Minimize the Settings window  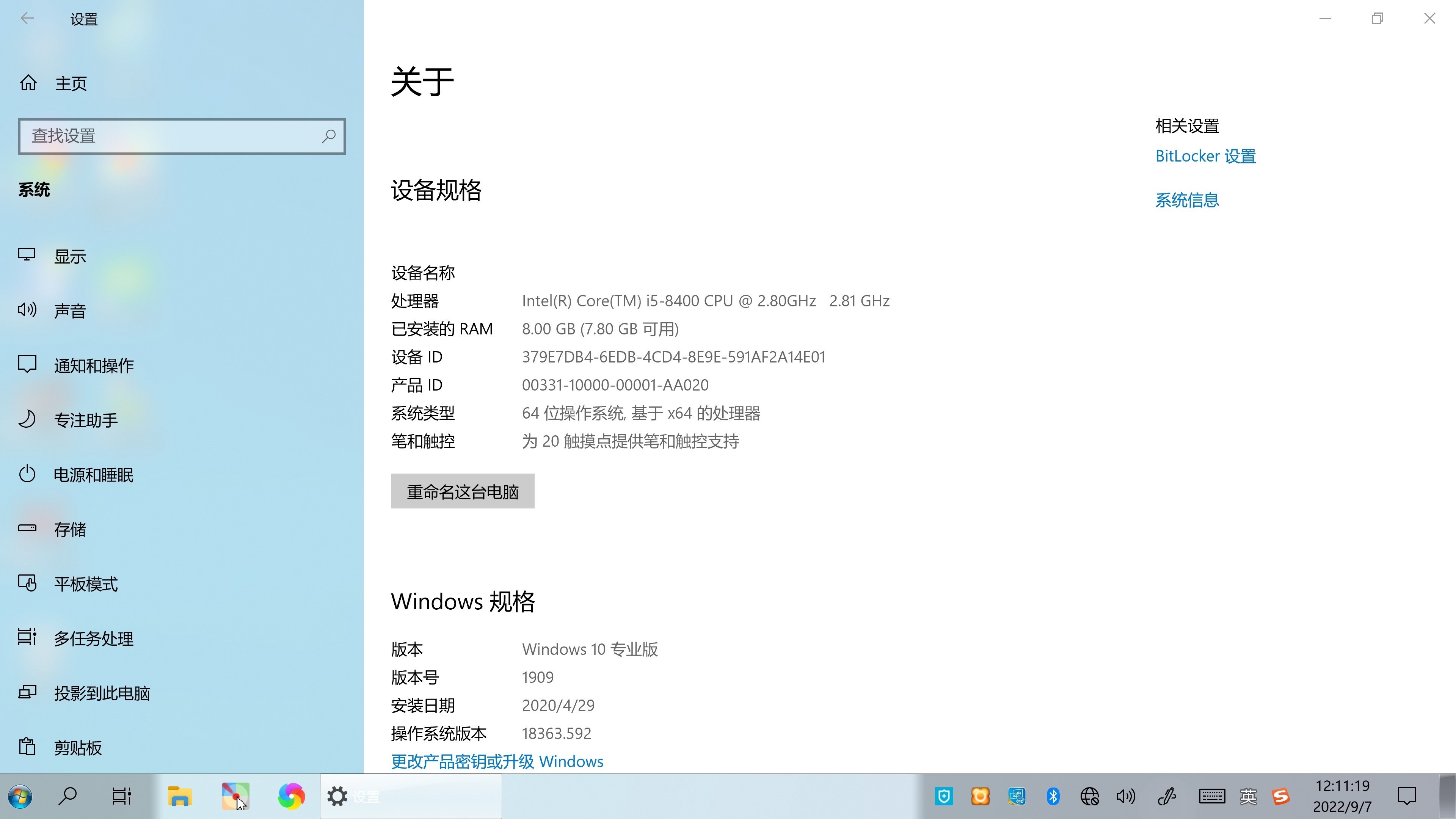click(x=1325, y=19)
